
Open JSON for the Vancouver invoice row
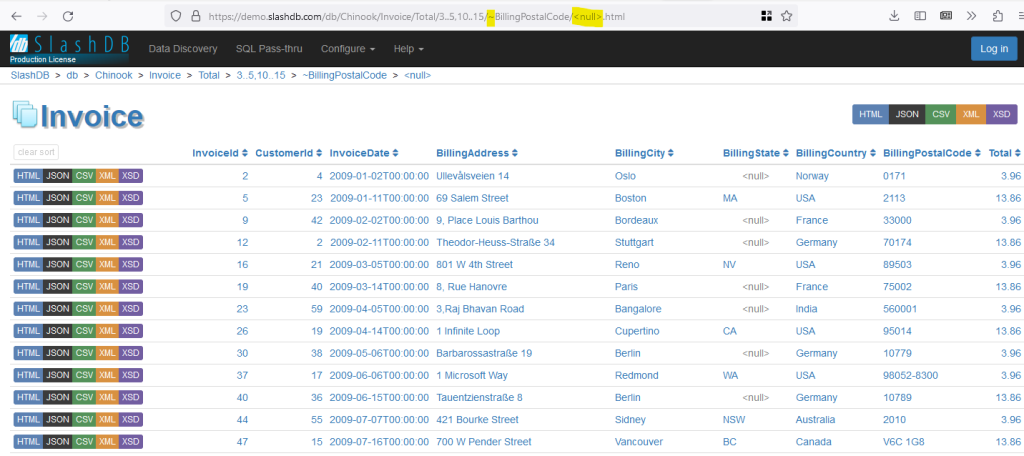[x=57, y=442]
